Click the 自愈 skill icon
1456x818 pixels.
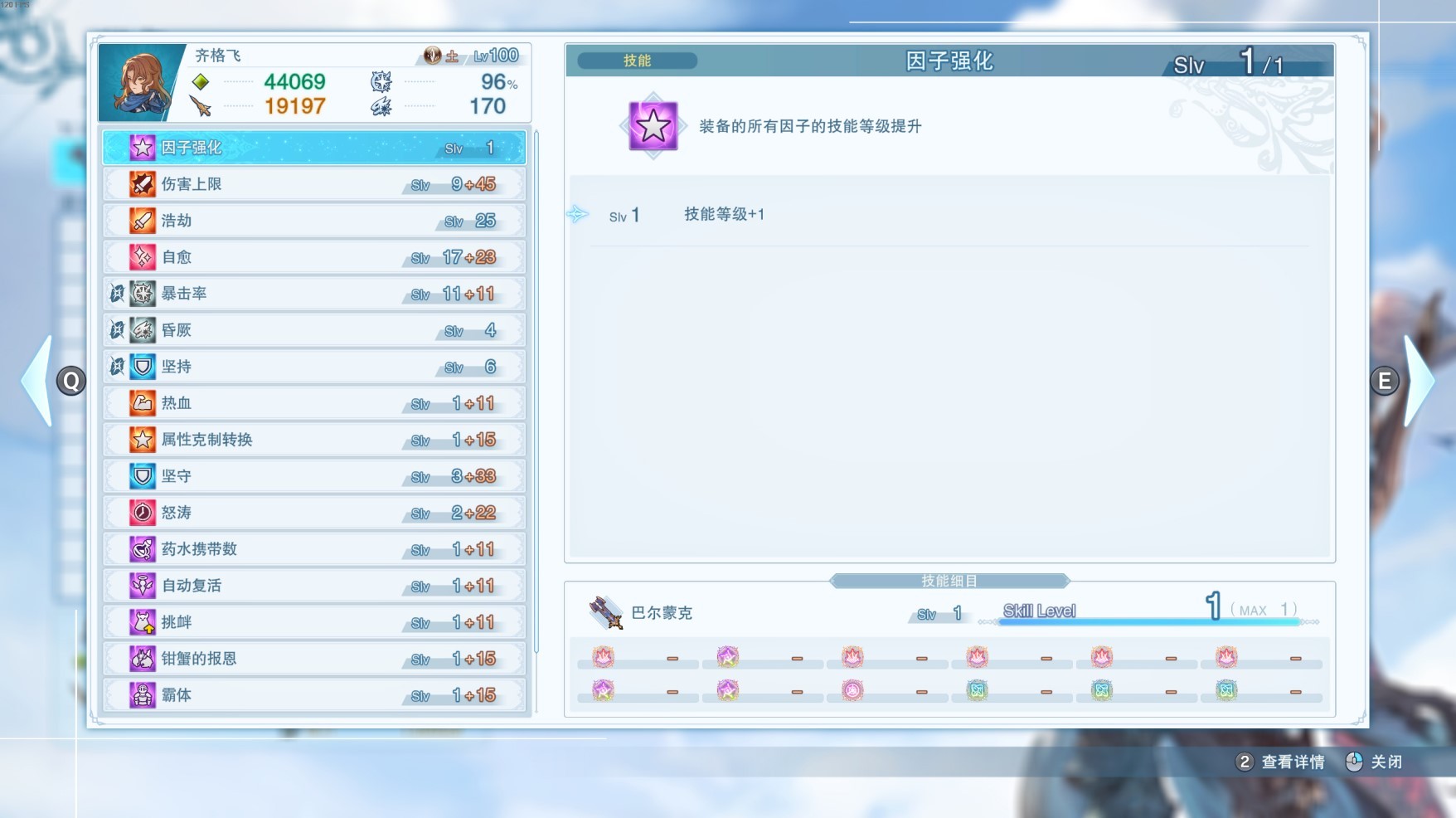point(143,257)
